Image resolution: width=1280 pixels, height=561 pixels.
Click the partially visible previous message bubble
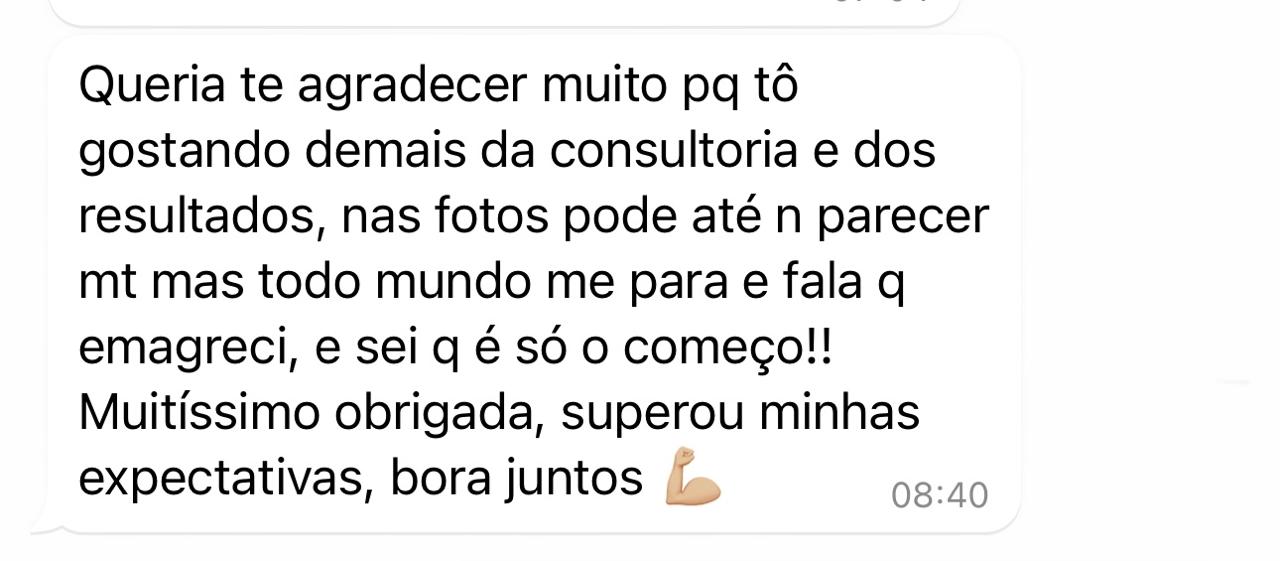pyautogui.click(x=503, y=12)
